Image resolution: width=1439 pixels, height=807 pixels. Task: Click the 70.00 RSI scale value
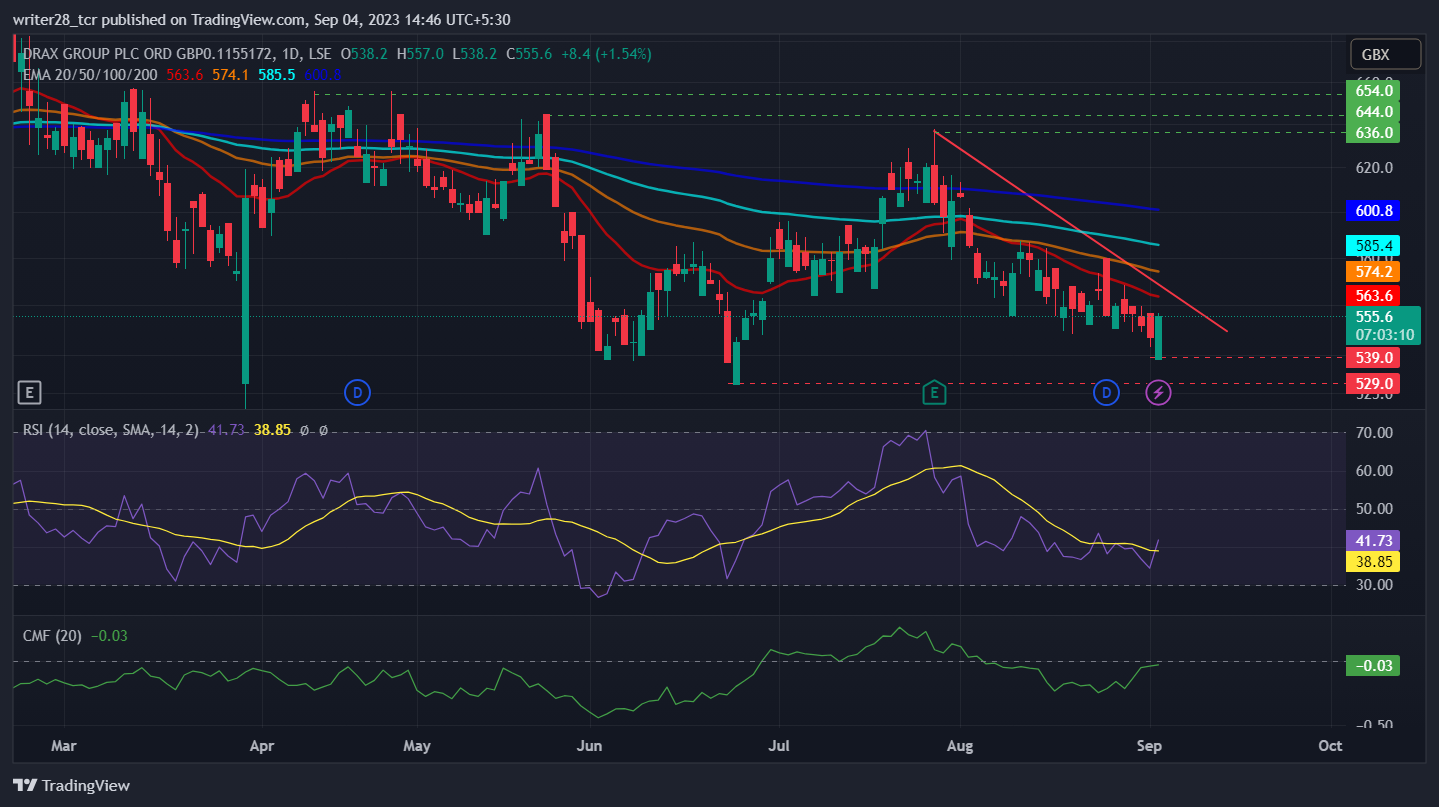pos(1373,433)
